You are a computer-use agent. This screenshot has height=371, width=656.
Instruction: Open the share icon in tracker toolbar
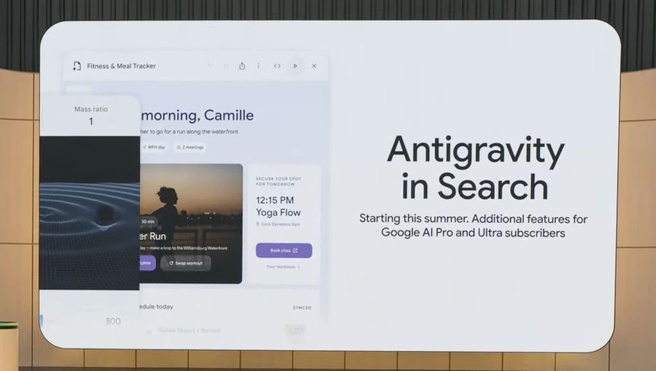(242, 66)
